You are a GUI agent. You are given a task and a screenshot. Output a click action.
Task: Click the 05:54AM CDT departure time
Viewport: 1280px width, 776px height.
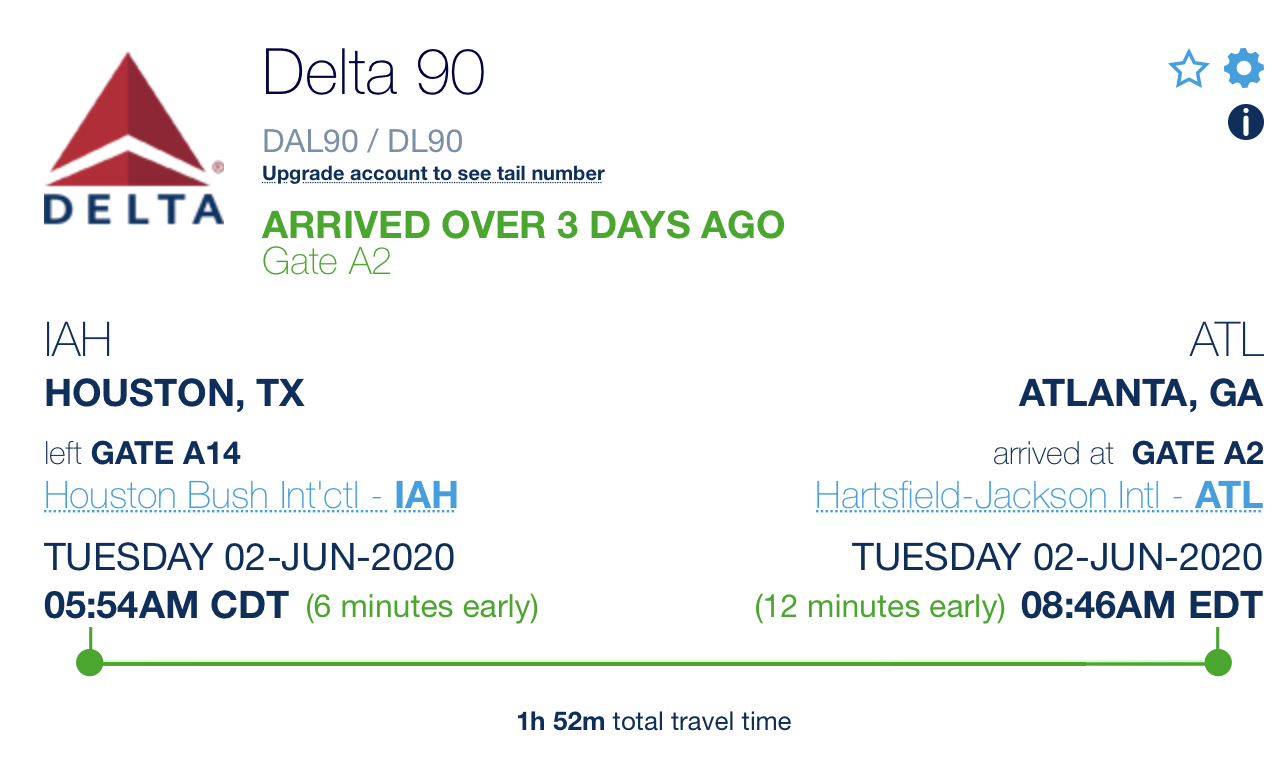(167, 606)
